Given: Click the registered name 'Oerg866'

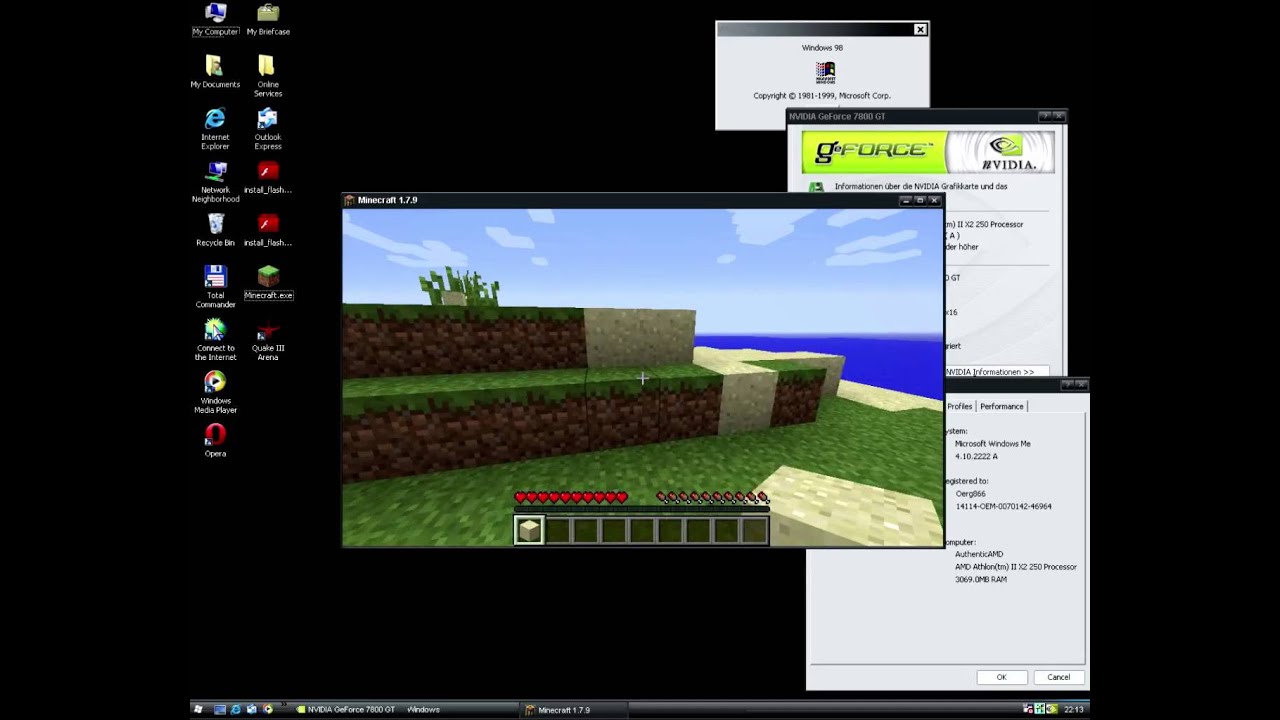Looking at the screenshot, I should point(970,494).
